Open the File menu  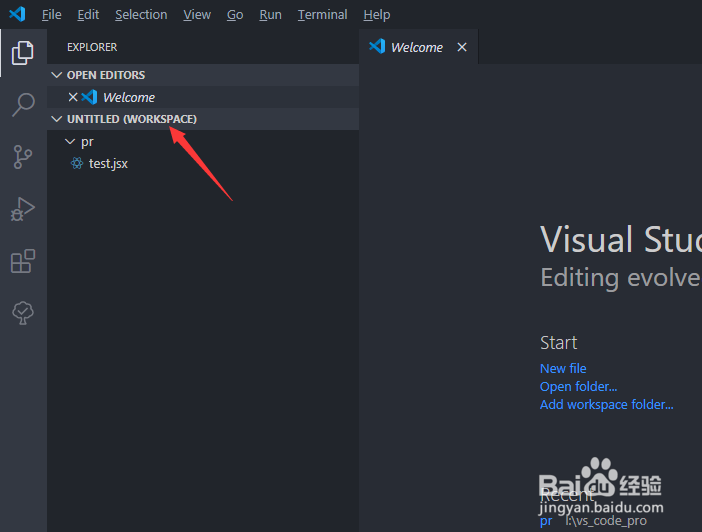(x=51, y=15)
